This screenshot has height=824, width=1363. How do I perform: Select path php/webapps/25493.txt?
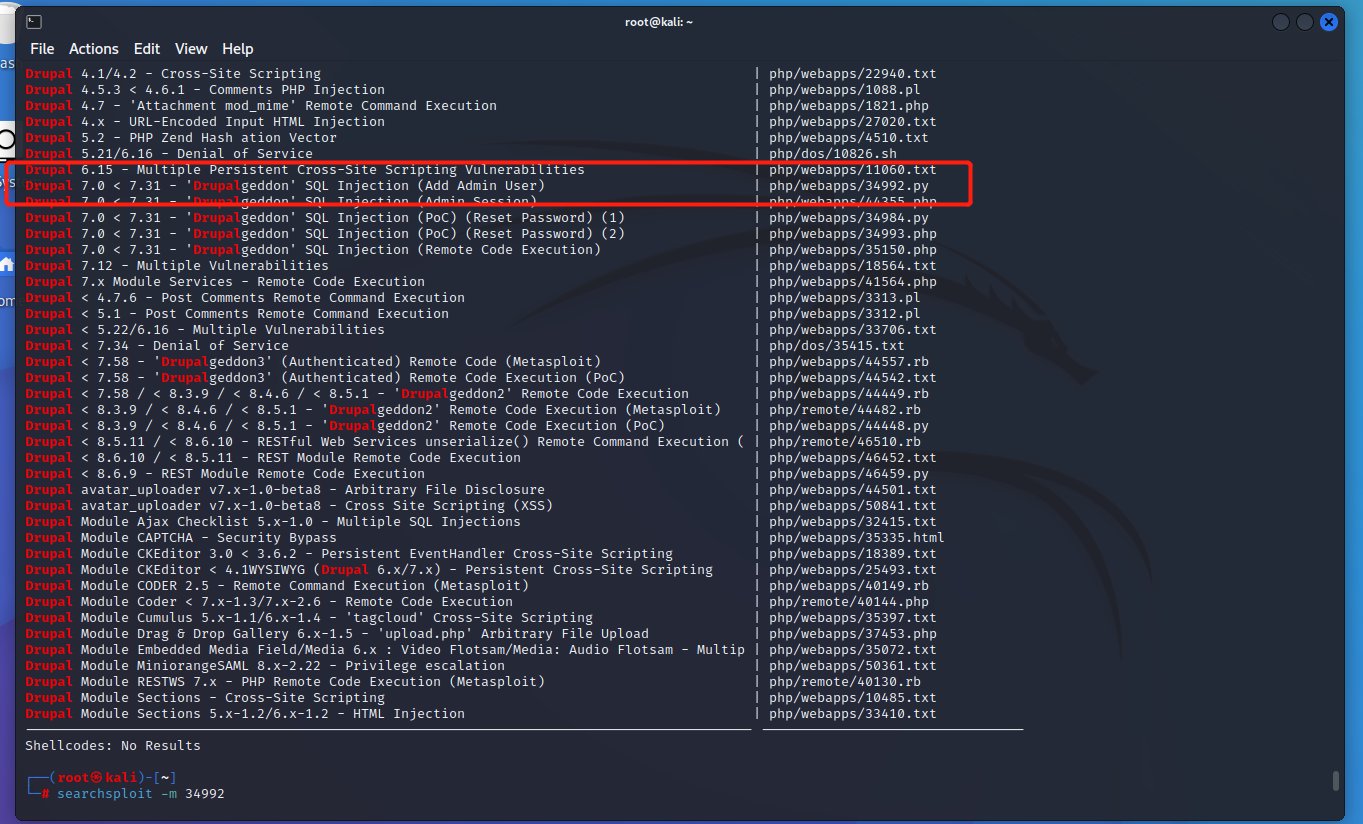tap(853, 570)
